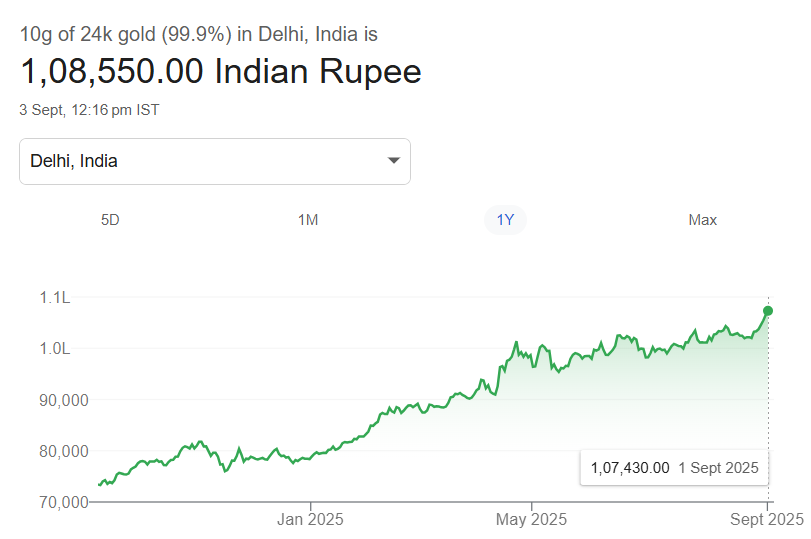
Task: Click the 1.0L y-axis label
Action: point(54,348)
